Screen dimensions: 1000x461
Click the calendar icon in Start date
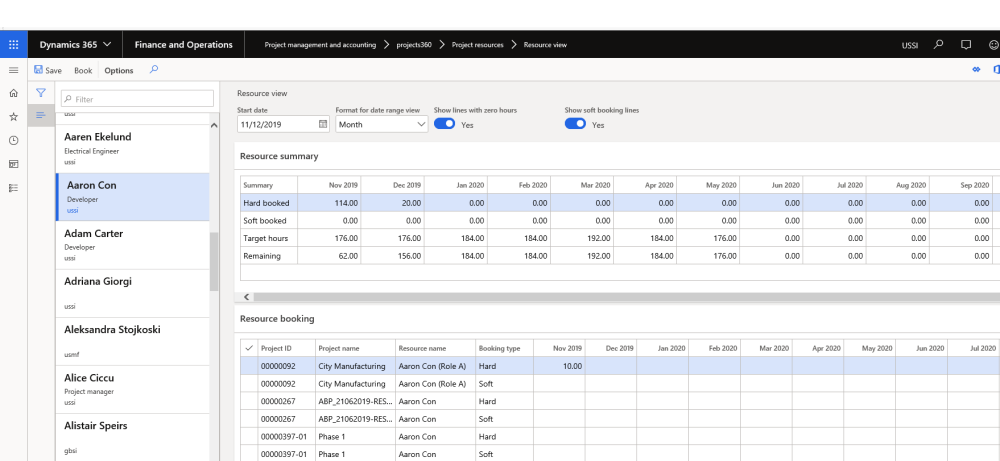(322, 125)
